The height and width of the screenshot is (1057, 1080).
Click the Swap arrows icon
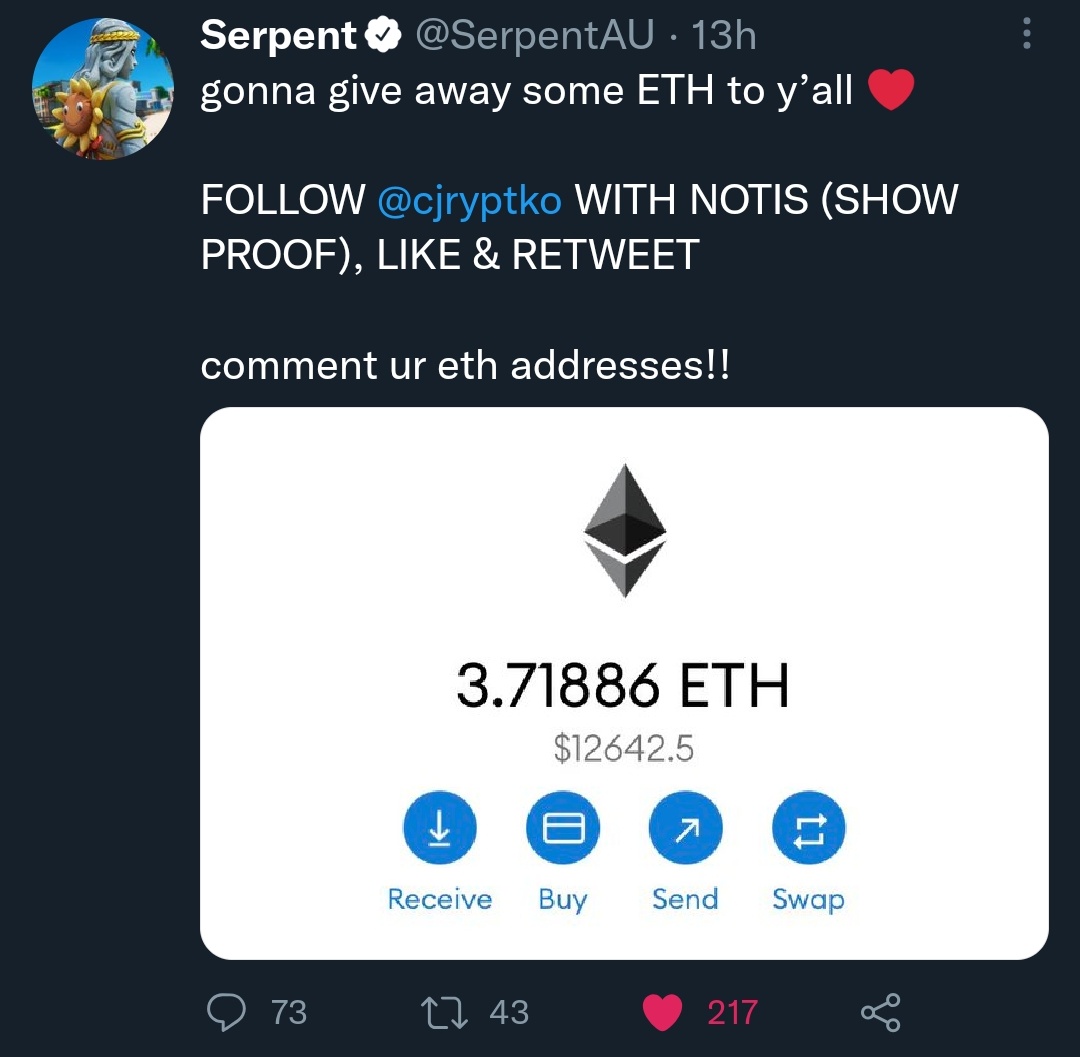[809, 828]
